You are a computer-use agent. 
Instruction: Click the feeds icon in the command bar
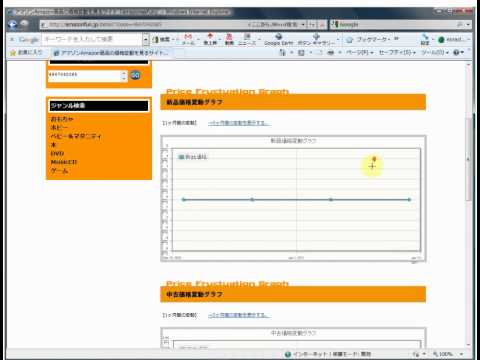tap(301, 53)
